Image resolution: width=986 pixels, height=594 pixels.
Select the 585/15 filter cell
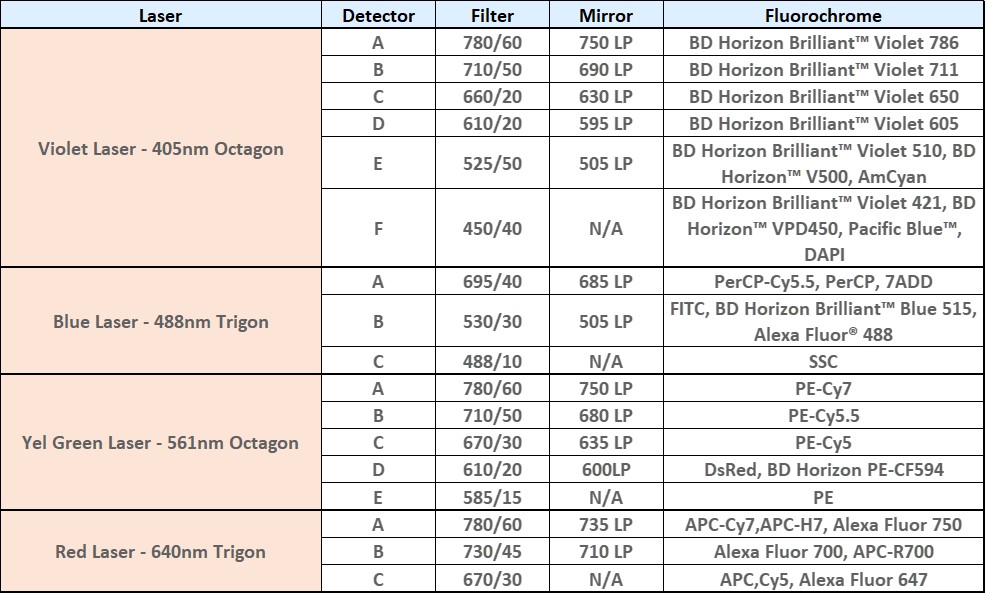(492, 497)
